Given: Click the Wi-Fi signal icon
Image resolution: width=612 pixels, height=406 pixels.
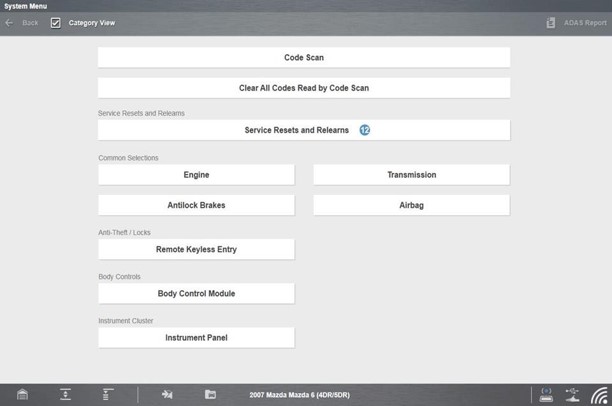Looking at the screenshot, I should coord(599,394).
